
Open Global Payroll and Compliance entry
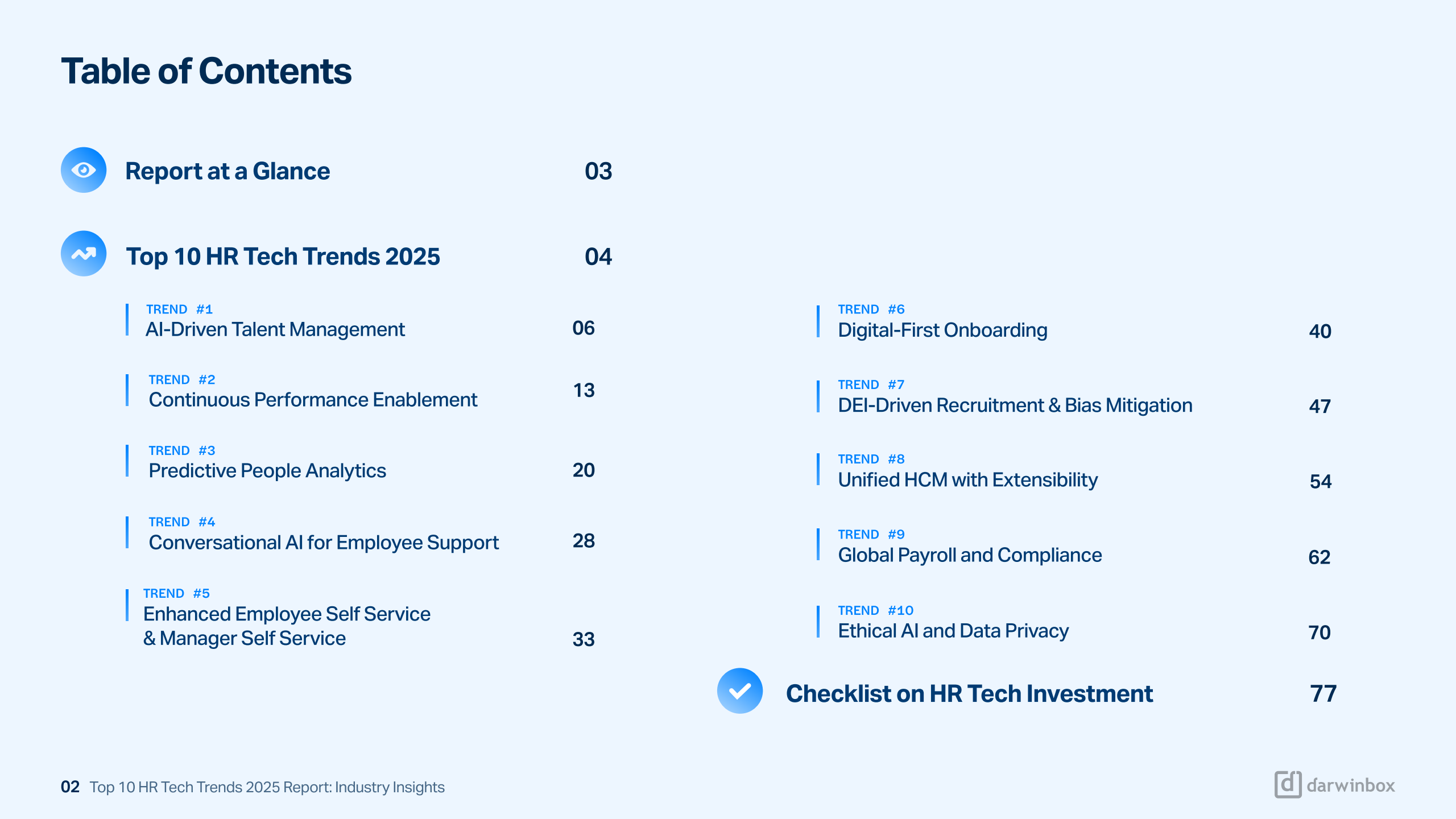tap(970, 555)
